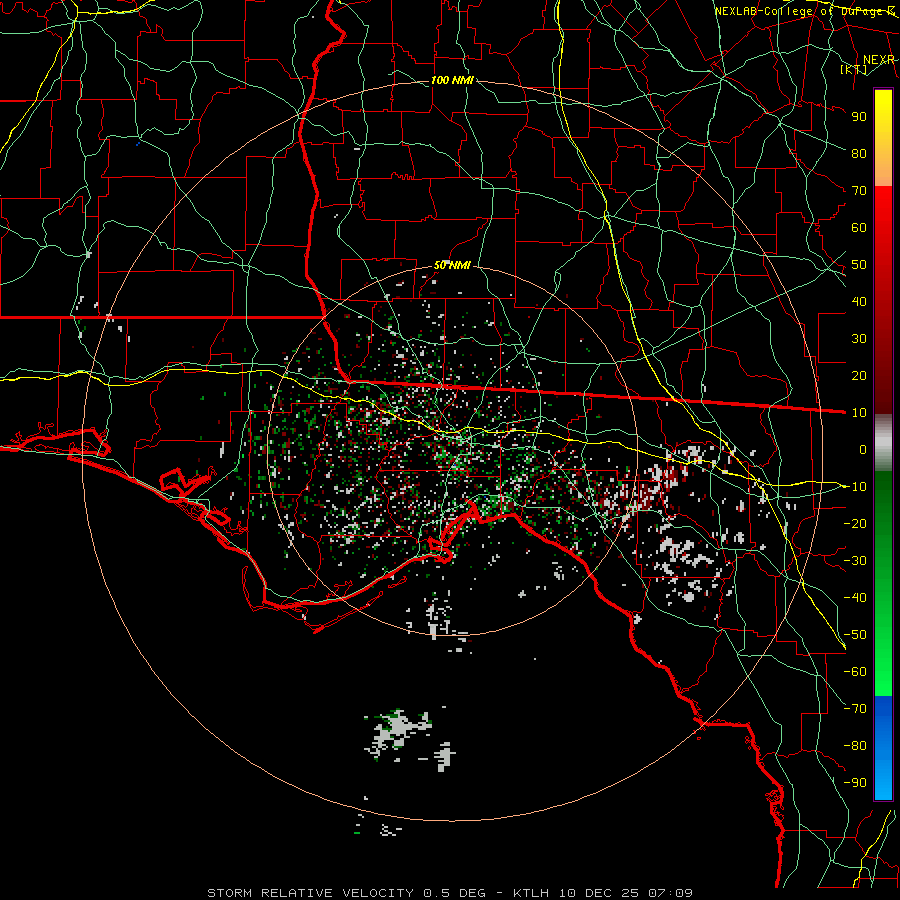This screenshot has width=900, height=900.
Task: Click the 40 value on the velocity scale
Action: [859, 301]
